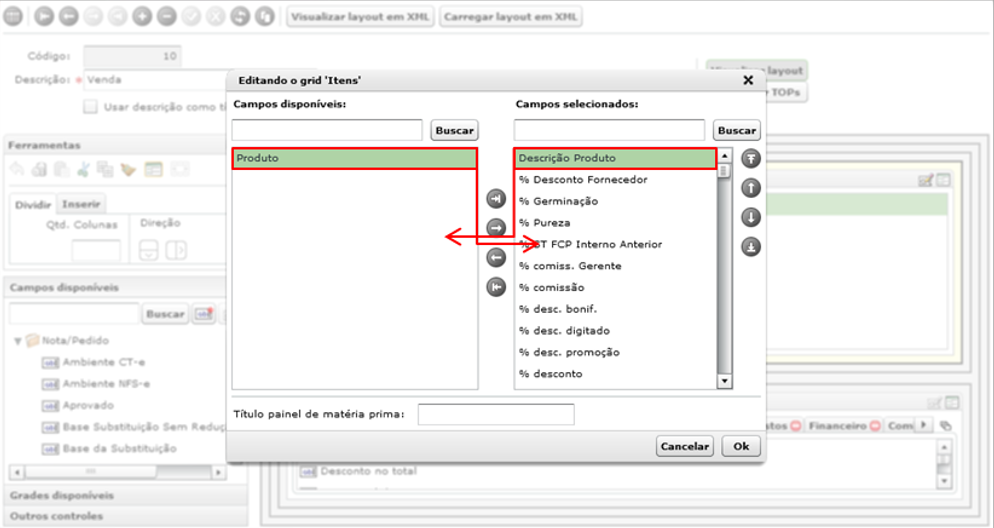
Task: Collapse the background Campos disponíveis panel header
Action: click(x=114, y=287)
